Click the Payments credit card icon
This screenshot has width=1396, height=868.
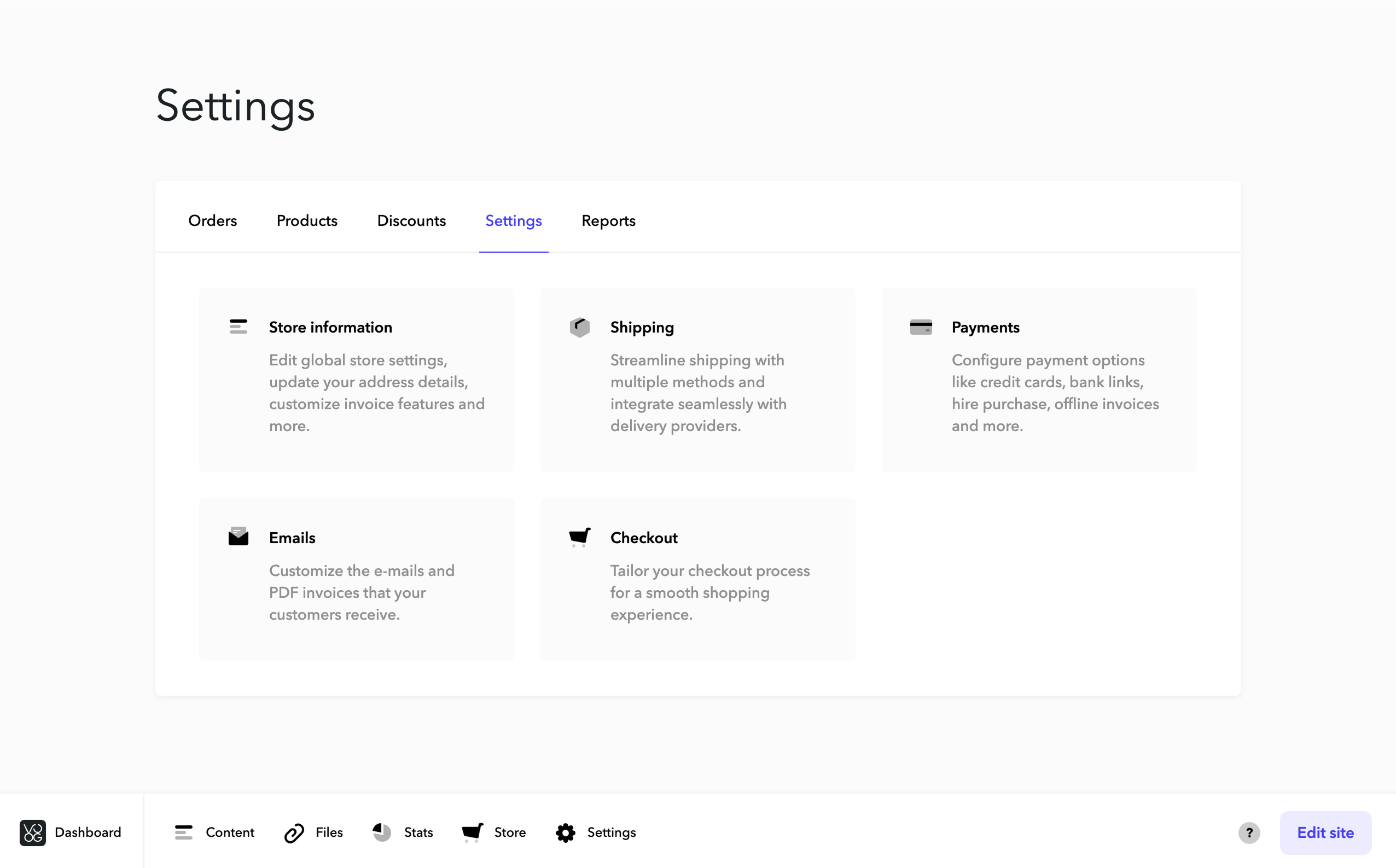[x=921, y=327]
